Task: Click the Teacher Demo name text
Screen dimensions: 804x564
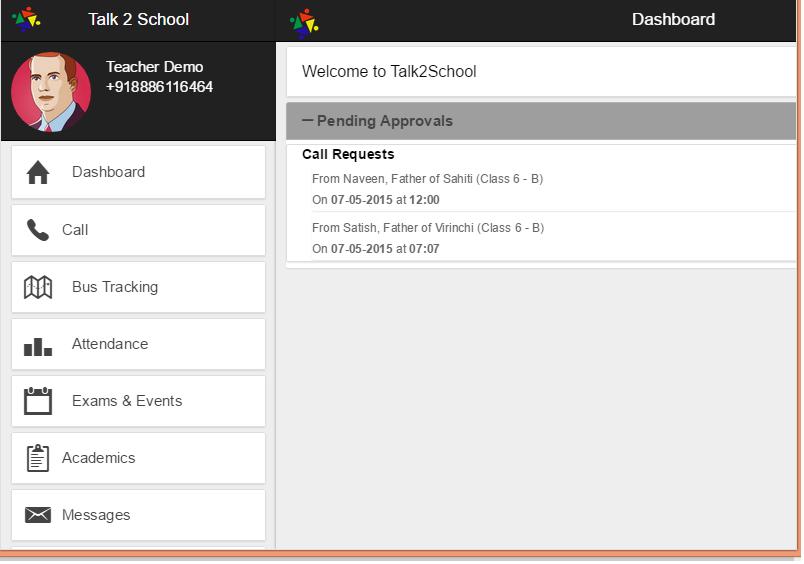Action: 154,67
